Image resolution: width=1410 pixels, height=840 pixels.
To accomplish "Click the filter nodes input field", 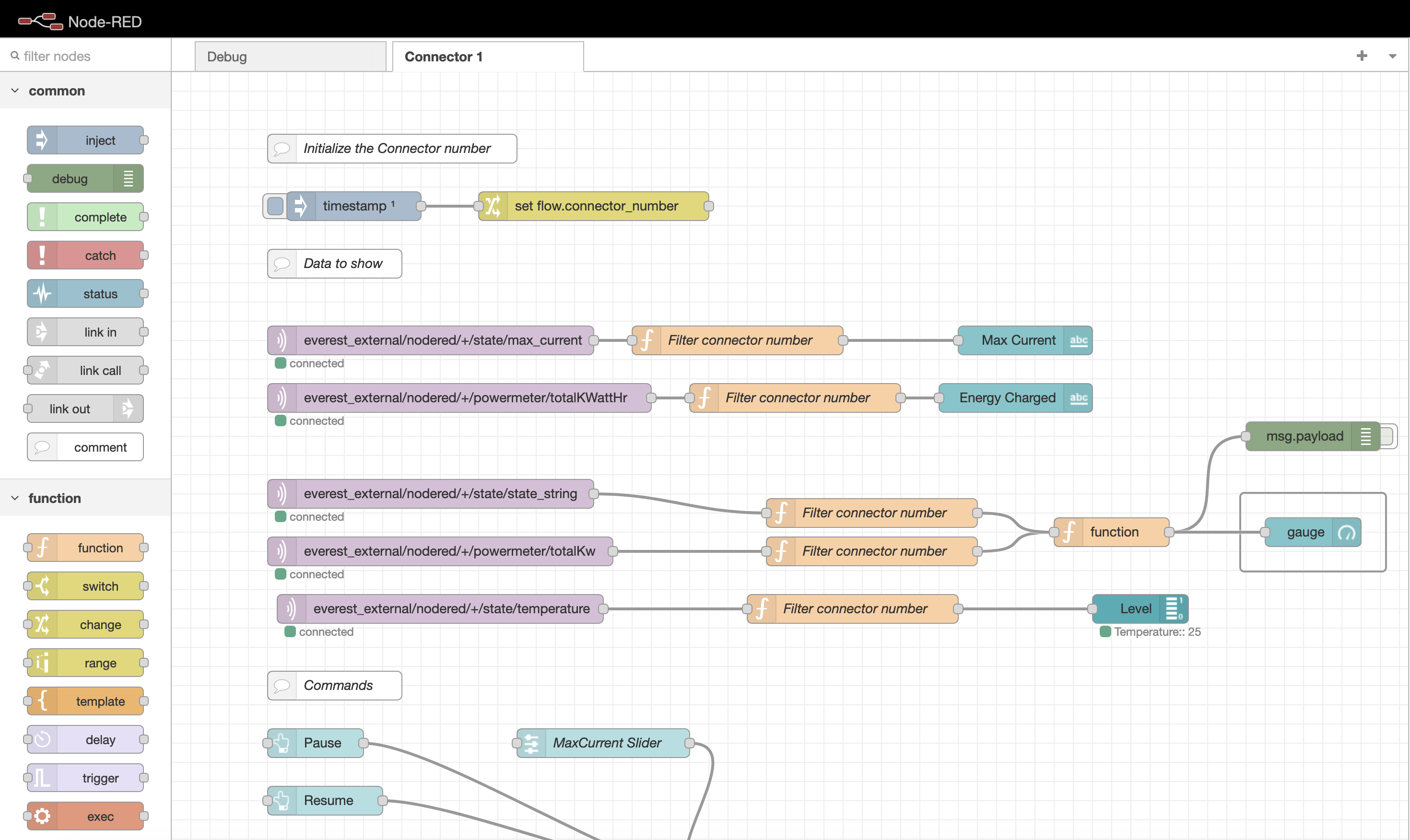I will (x=85, y=55).
